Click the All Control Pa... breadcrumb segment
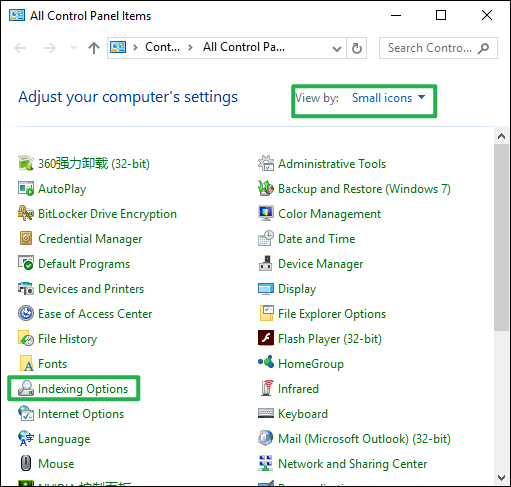 244,47
